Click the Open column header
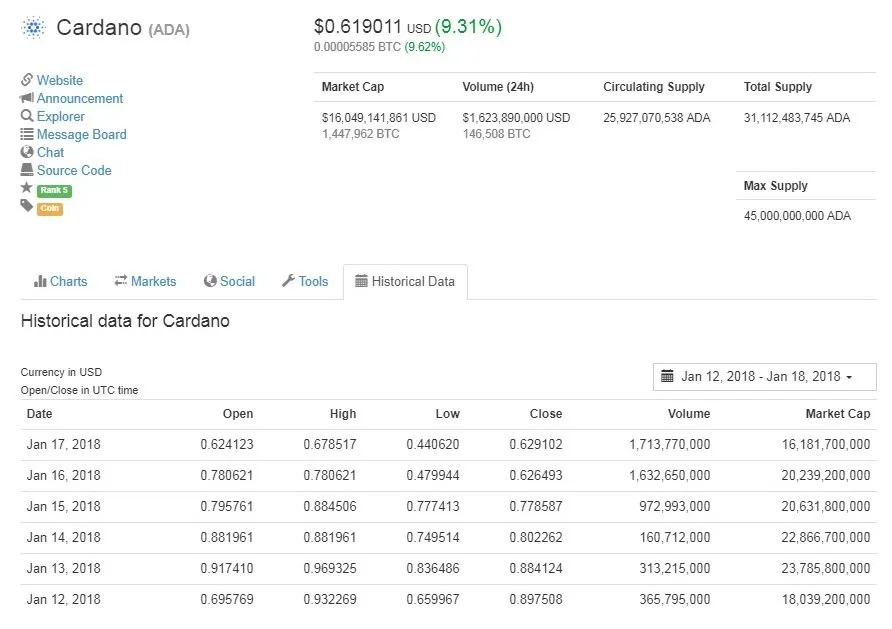Viewport: 892px width, 629px height. point(238,414)
